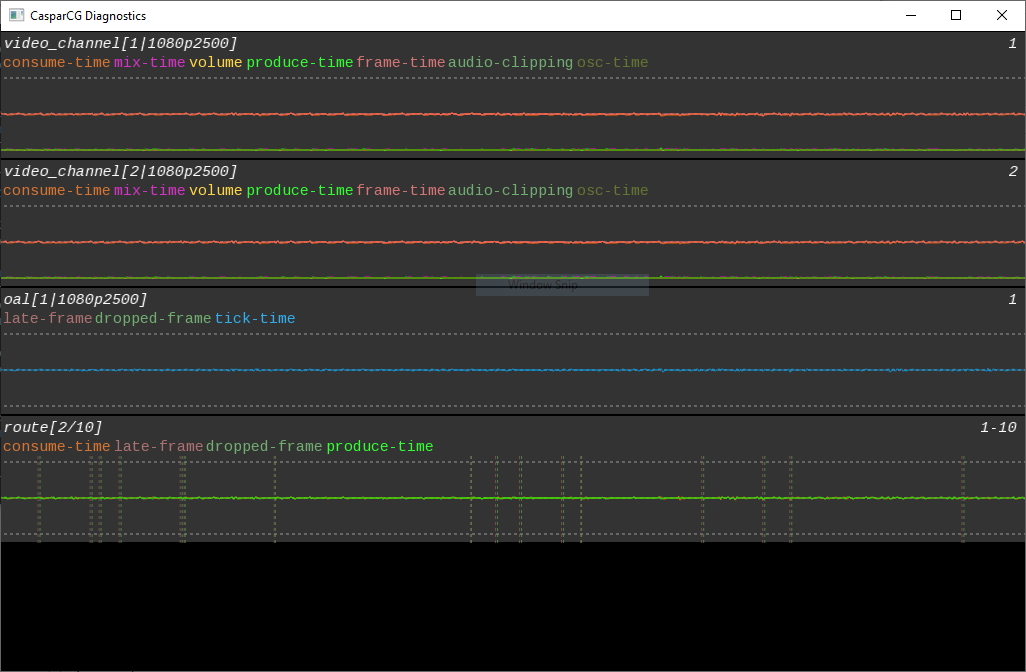1026x672 pixels.
Task: Close the CasparCG Diagnostics window
Action: [1002, 15]
